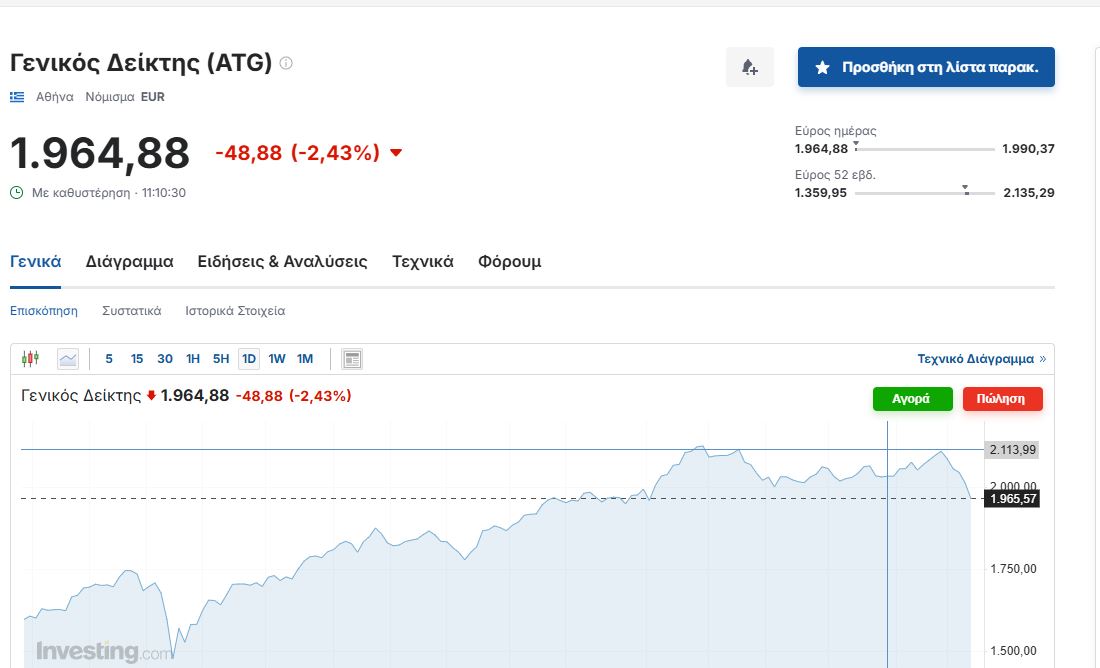Switch chart to candlestick view
Screen dimensions: 1100x668
tap(30, 358)
